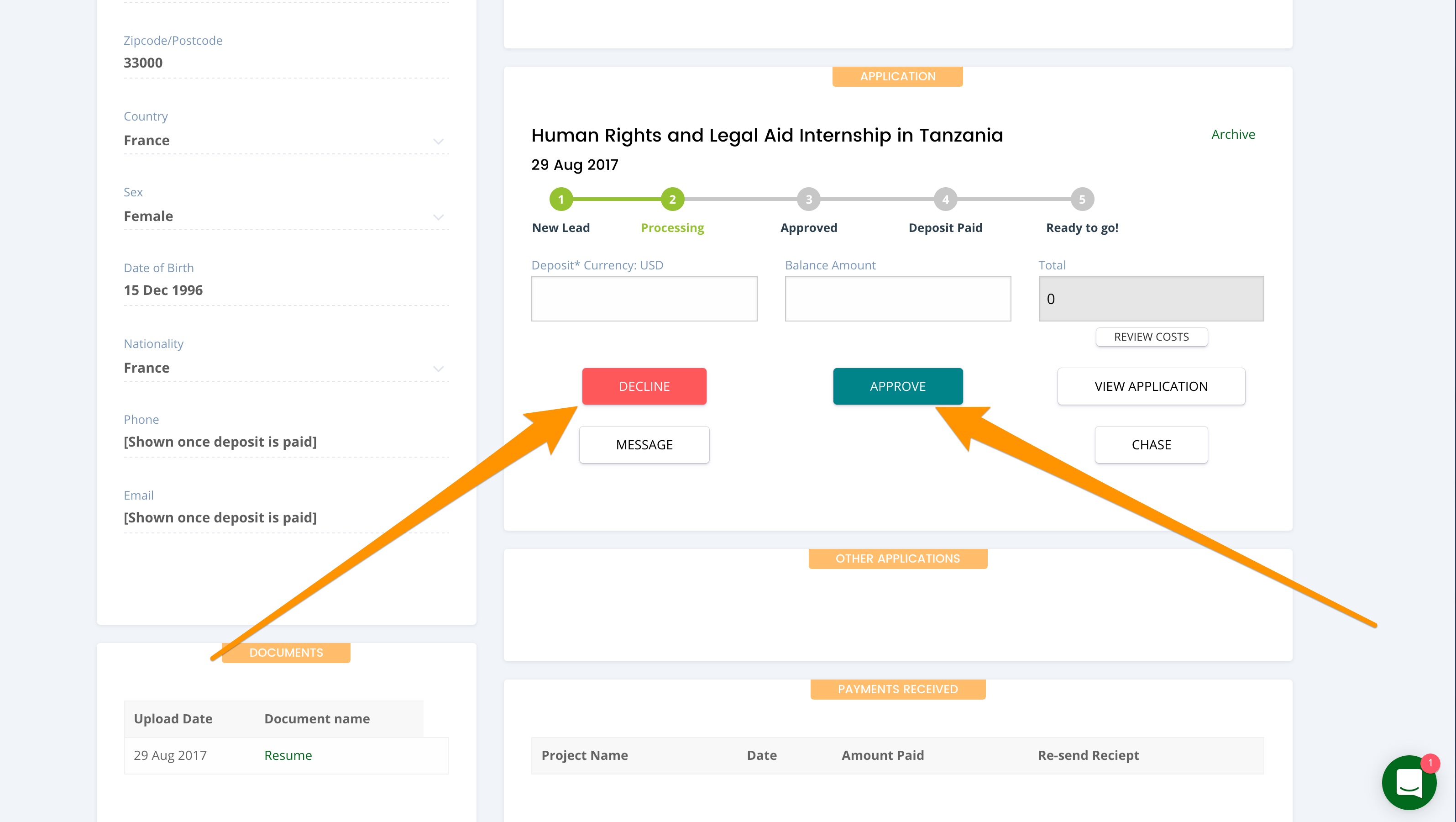
Task: Expand the Sex dropdown chevron
Action: [x=438, y=216]
